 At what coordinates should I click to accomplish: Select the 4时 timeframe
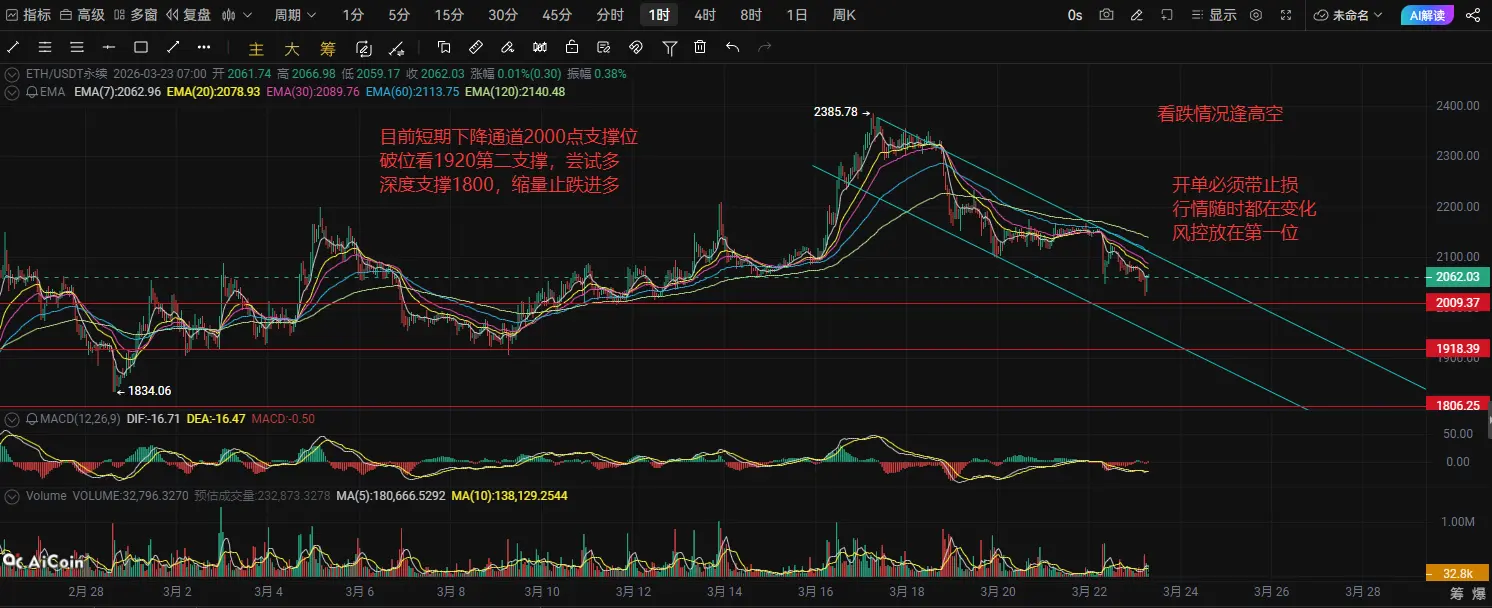(x=705, y=15)
